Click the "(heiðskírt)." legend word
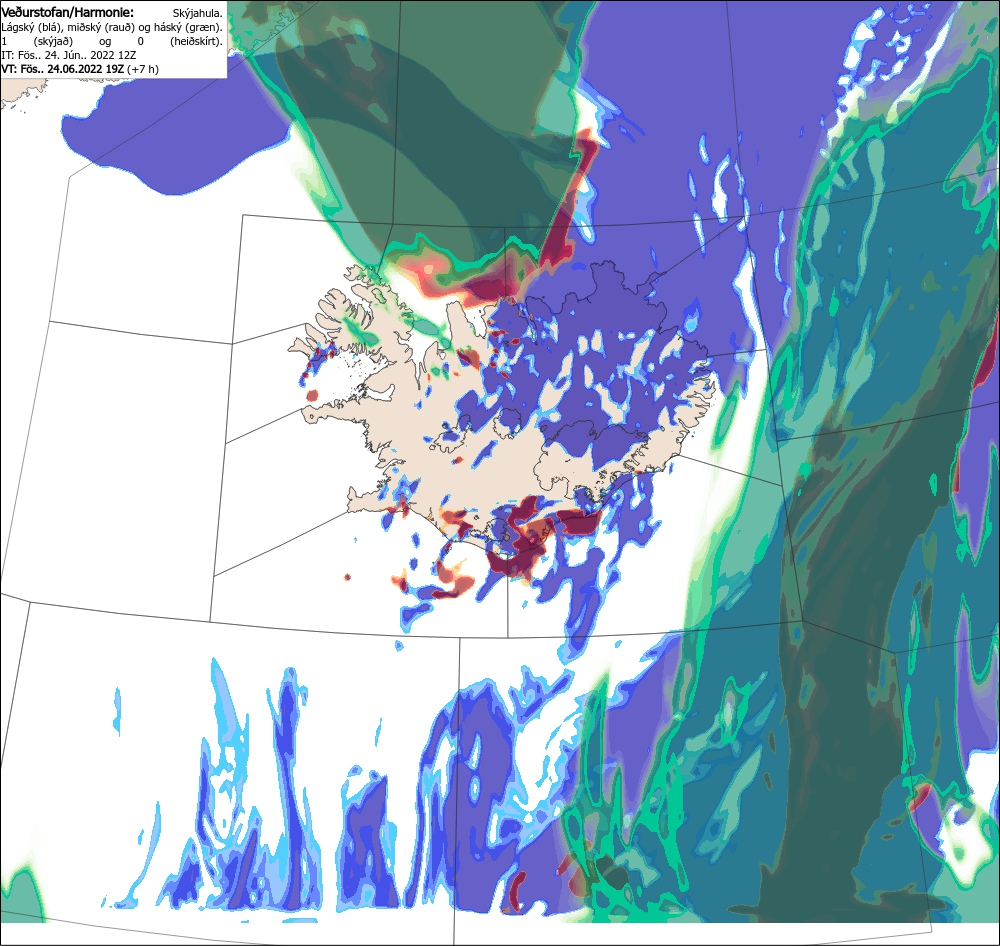Image resolution: width=1000 pixels, height=946 pixels. 196,41
